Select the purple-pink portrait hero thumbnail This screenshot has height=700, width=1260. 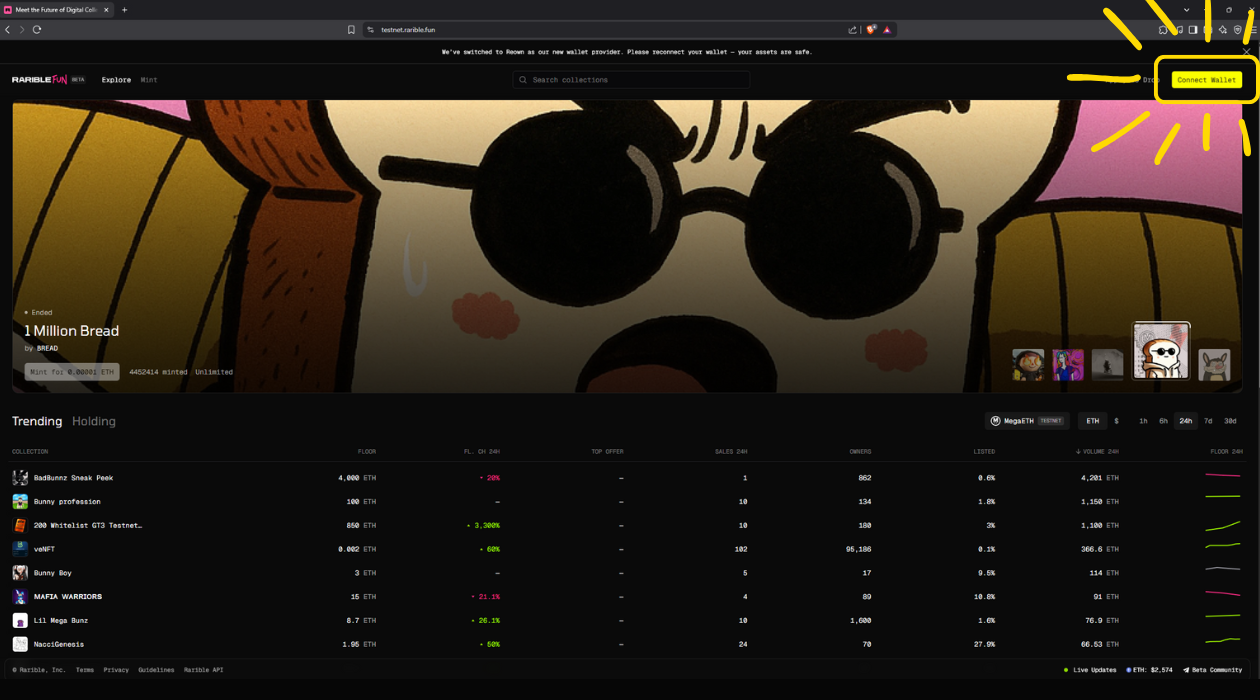point(1068,365)
